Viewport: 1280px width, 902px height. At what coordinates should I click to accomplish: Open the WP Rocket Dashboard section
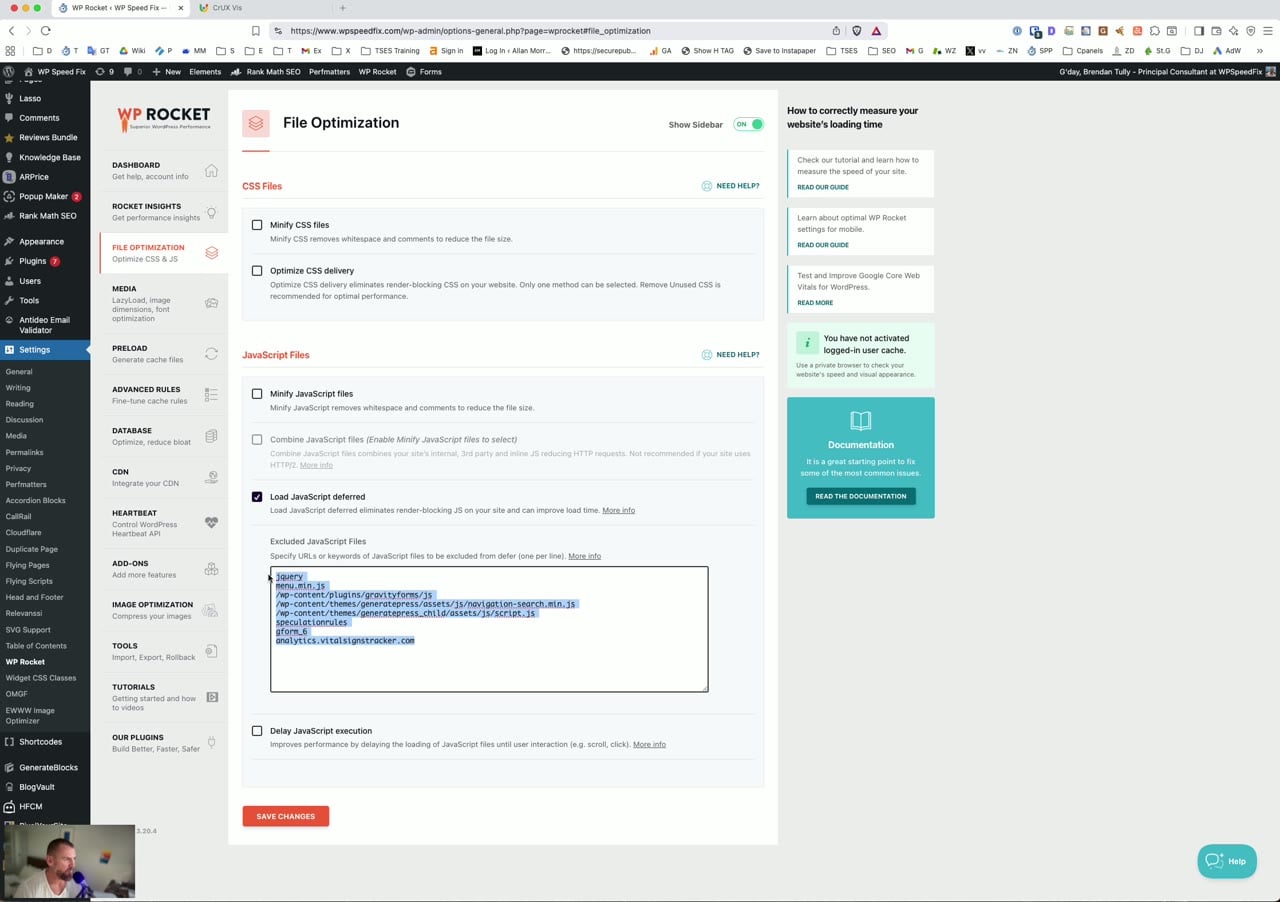211,170
